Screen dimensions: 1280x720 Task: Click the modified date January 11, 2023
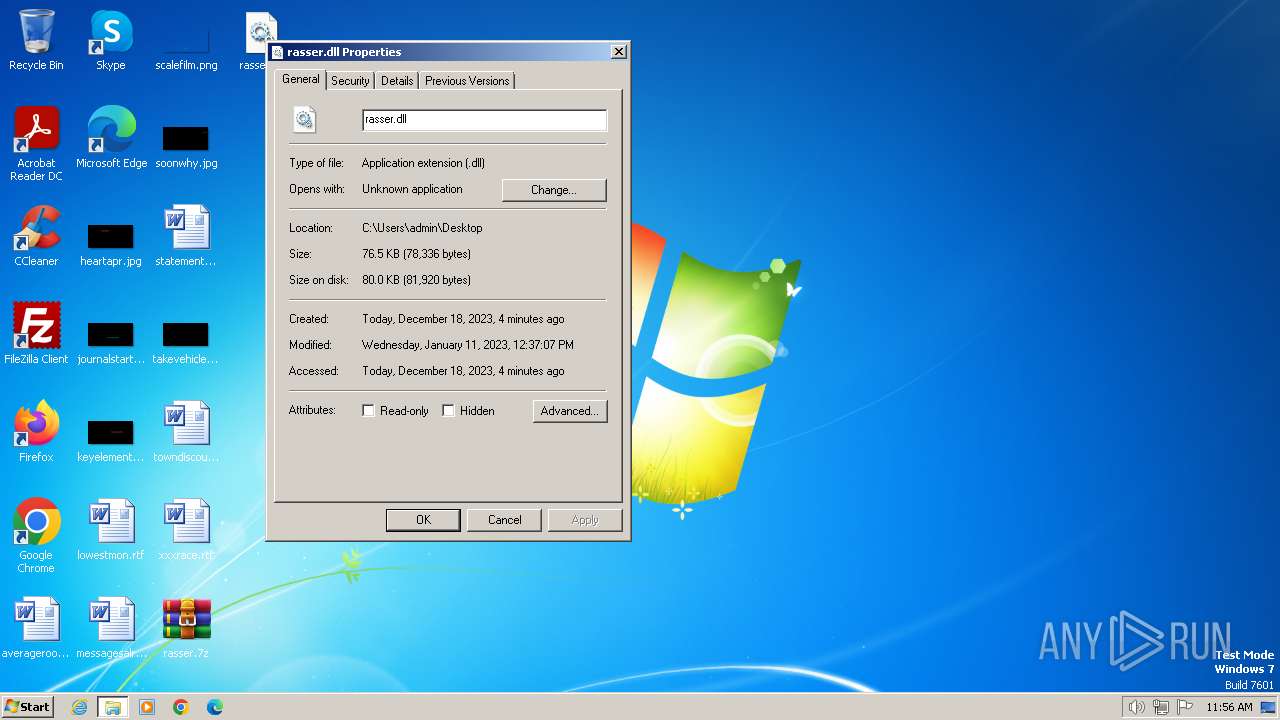tap(468, 345)
